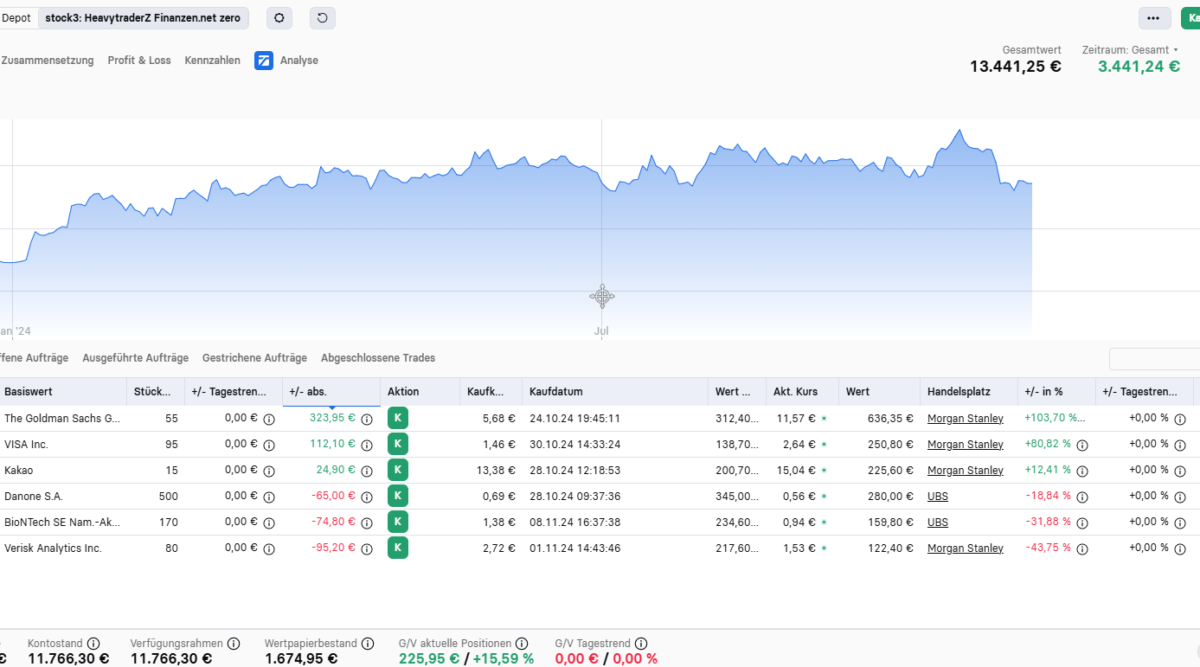Click purchase date 24.10.24 19:45:11
The height and width of the screenshot is (667, 1200).
click(x=575, y=418)
